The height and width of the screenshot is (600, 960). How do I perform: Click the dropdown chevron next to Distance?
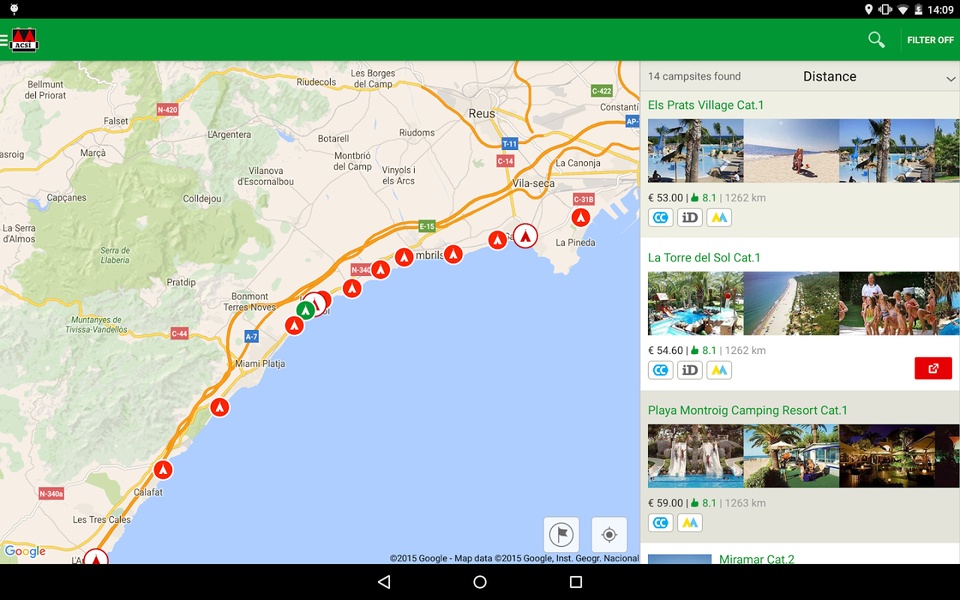tap(950, 78)
